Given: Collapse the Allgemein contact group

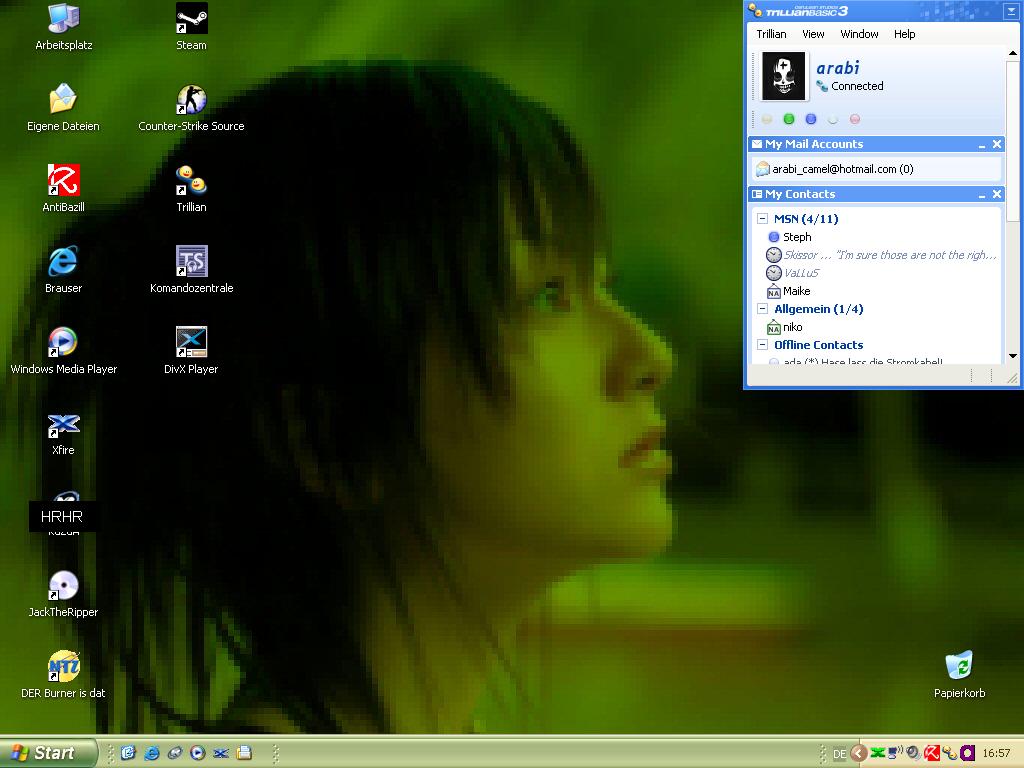Looking at the screenshot, I should click(763, 309).
